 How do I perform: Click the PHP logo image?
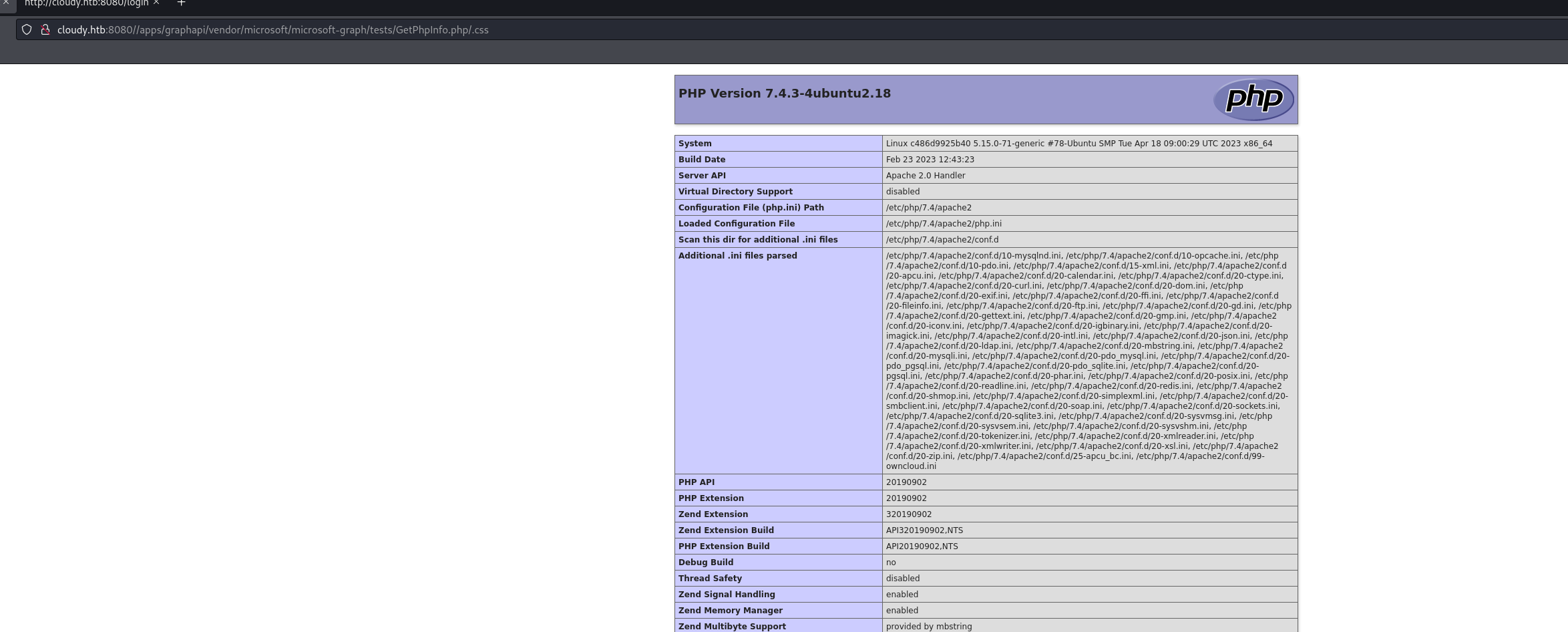(1253, 99)
